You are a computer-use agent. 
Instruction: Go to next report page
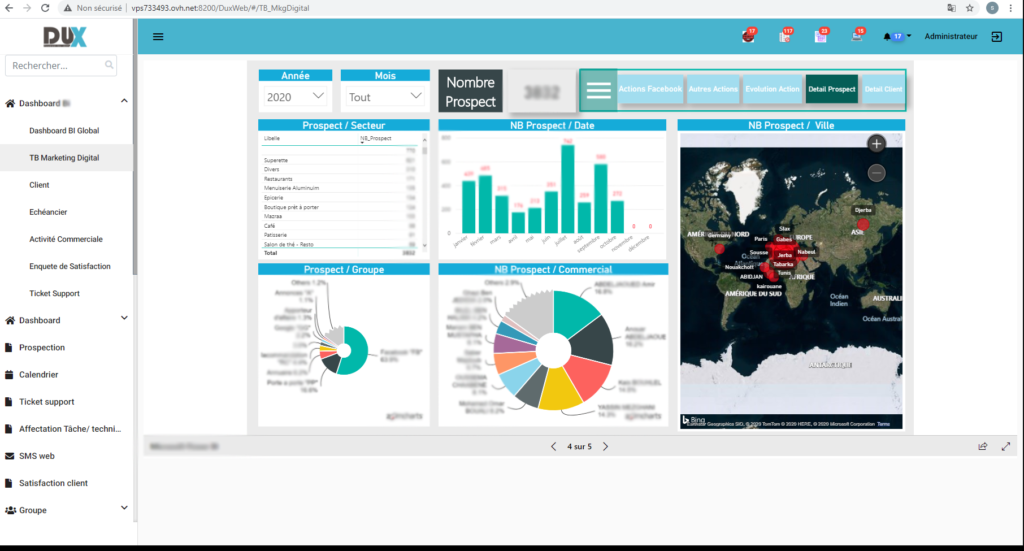pos(605,446)
